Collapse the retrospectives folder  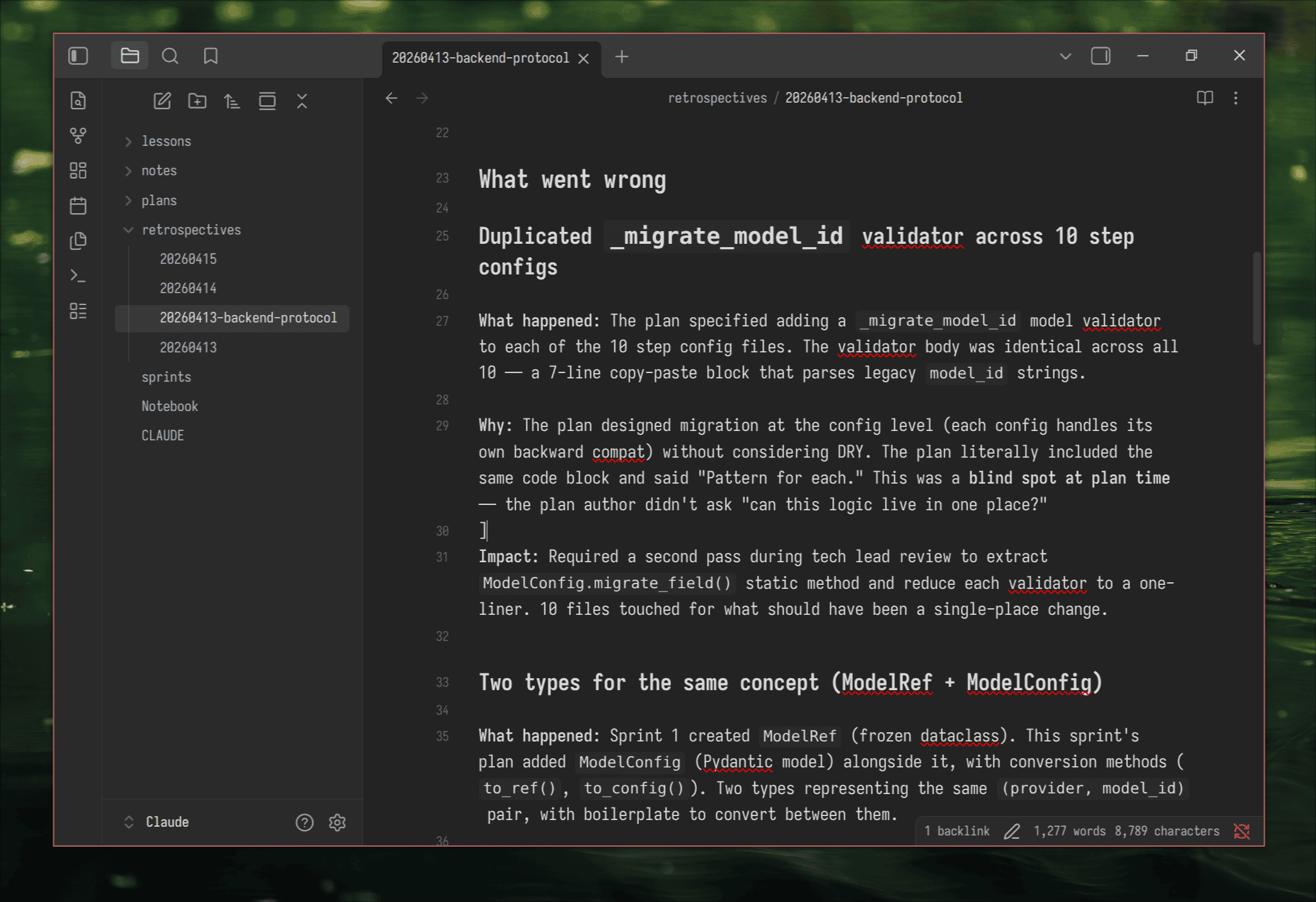128,229
